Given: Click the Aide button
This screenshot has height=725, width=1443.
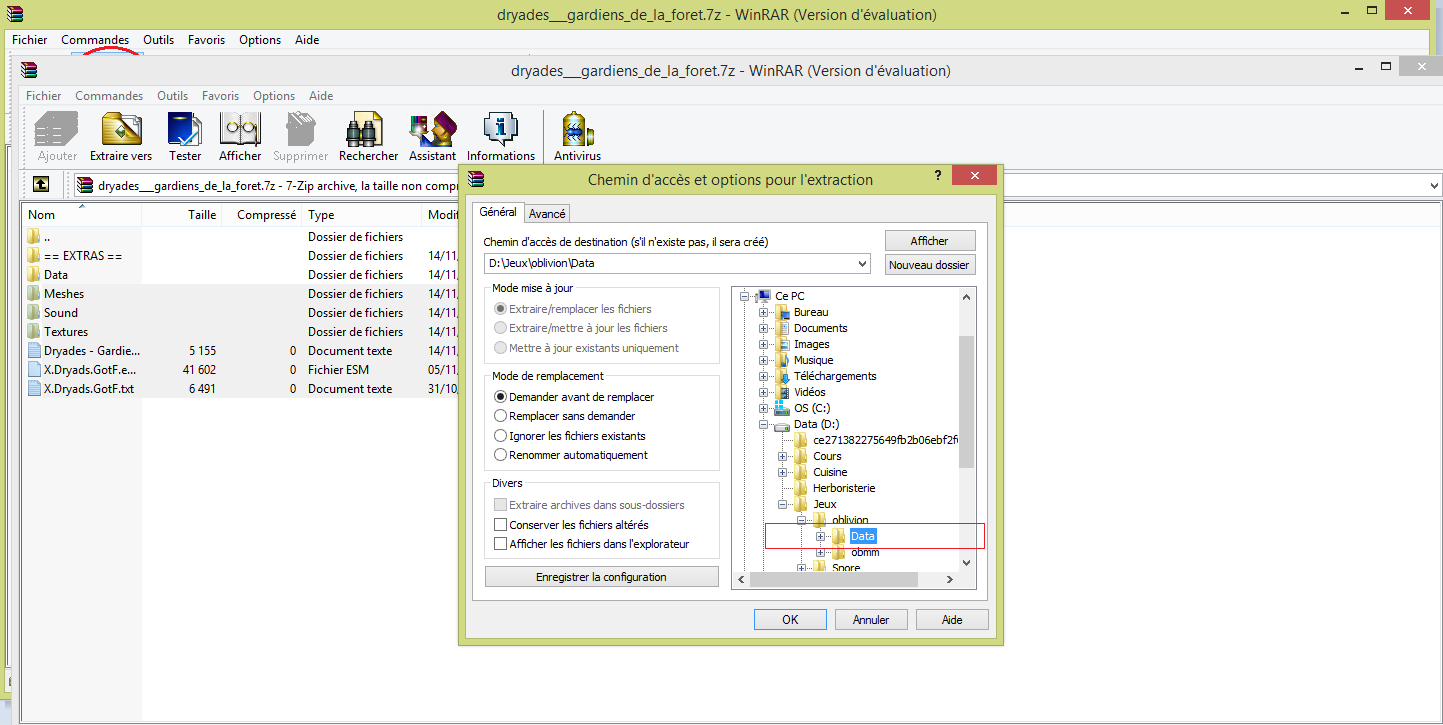Looking at the screenshot, I should coord(952,620).
